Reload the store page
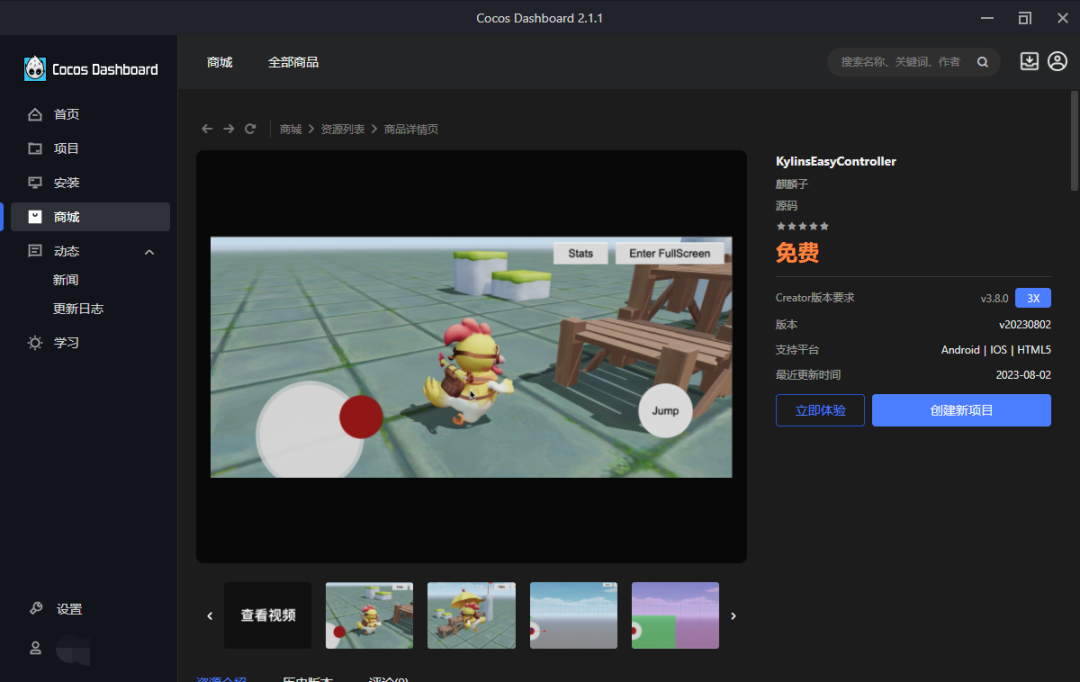Screen dimensions: 1080x682 pos(250,129)
